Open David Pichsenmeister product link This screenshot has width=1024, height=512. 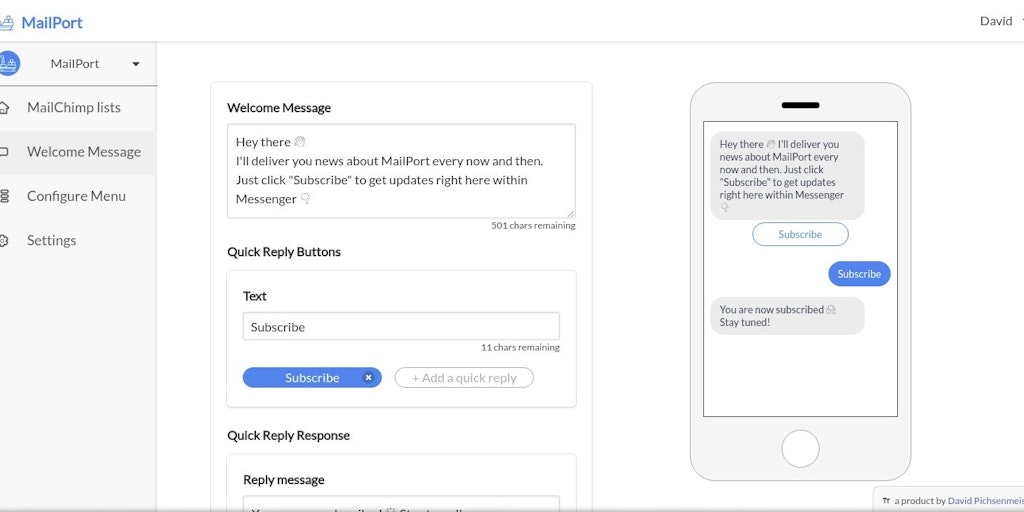coord(985,501)
